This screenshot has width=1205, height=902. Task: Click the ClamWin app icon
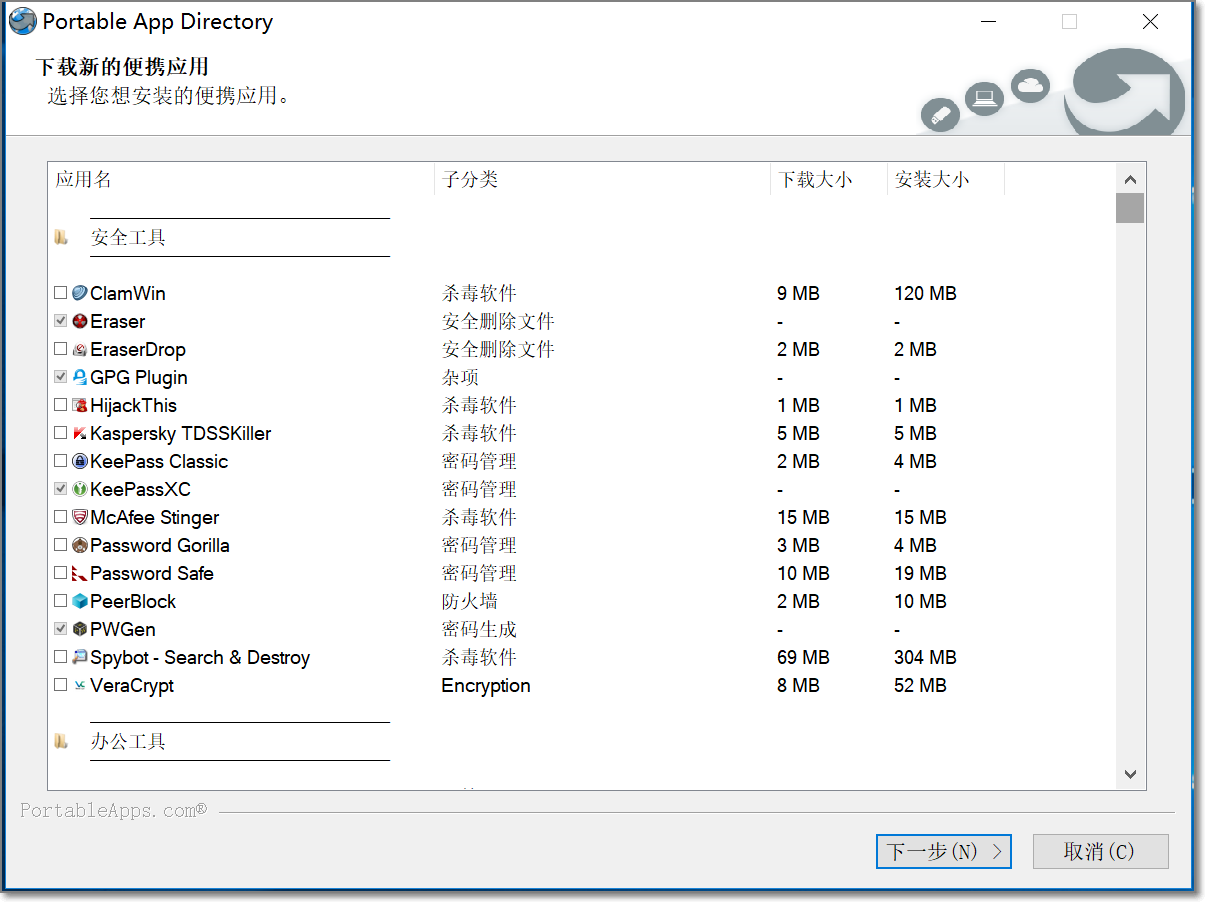tap(80, 293)
